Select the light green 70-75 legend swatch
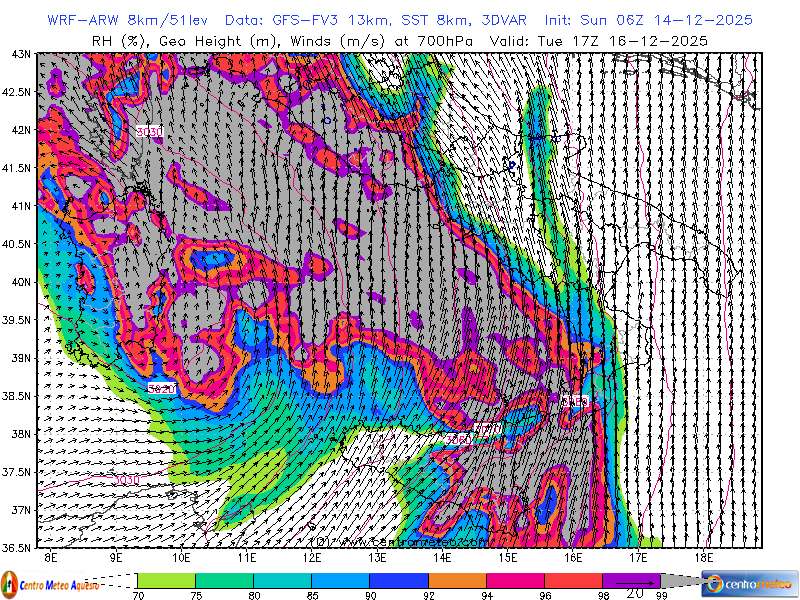 pos(166,580)
